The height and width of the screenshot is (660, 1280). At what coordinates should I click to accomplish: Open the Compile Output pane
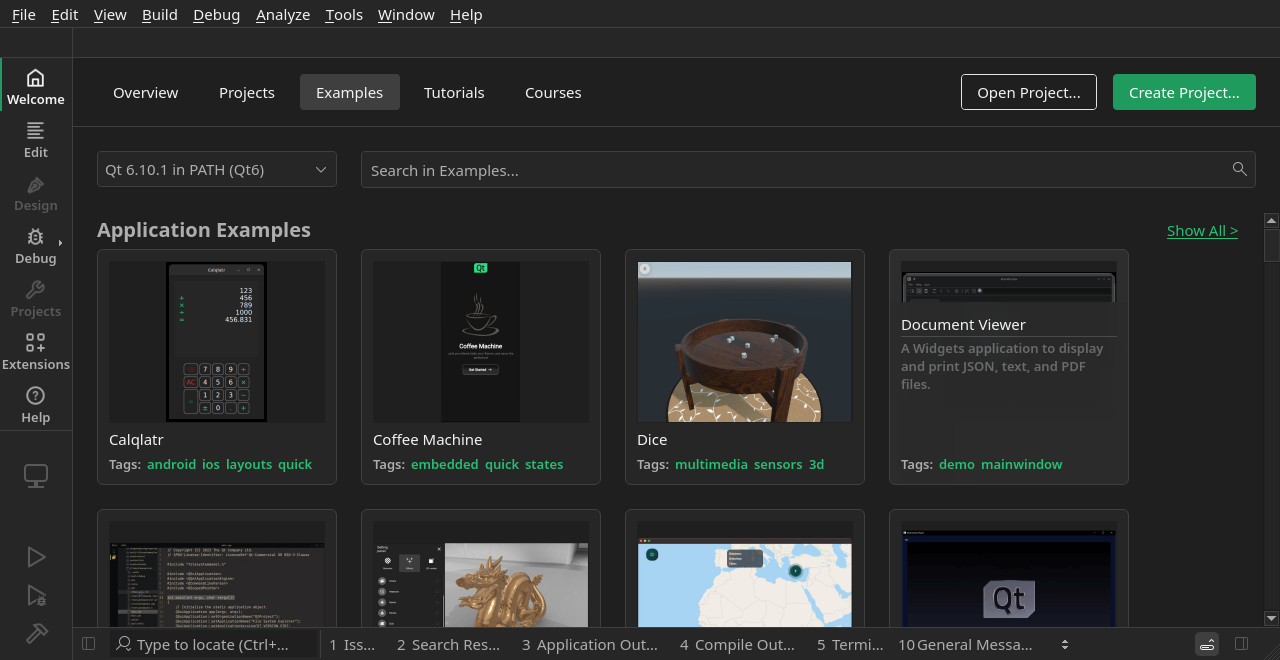737,644
